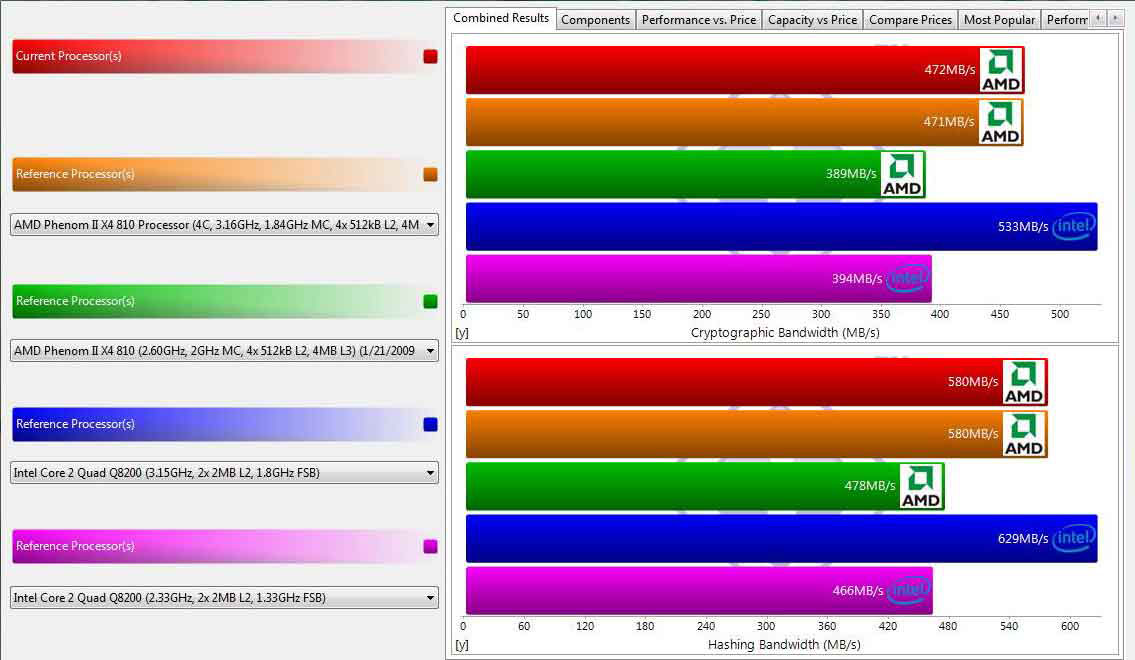Click the AMD logo on the 389MB/s bar
1135x660 pixels.
coord(902,174)
